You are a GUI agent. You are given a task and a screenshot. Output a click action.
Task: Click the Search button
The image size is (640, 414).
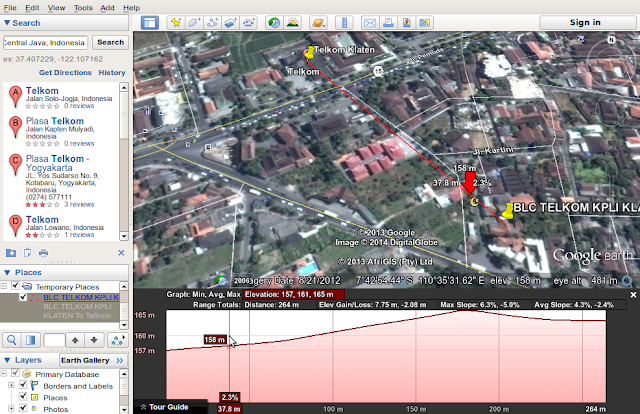click(111, 42)
